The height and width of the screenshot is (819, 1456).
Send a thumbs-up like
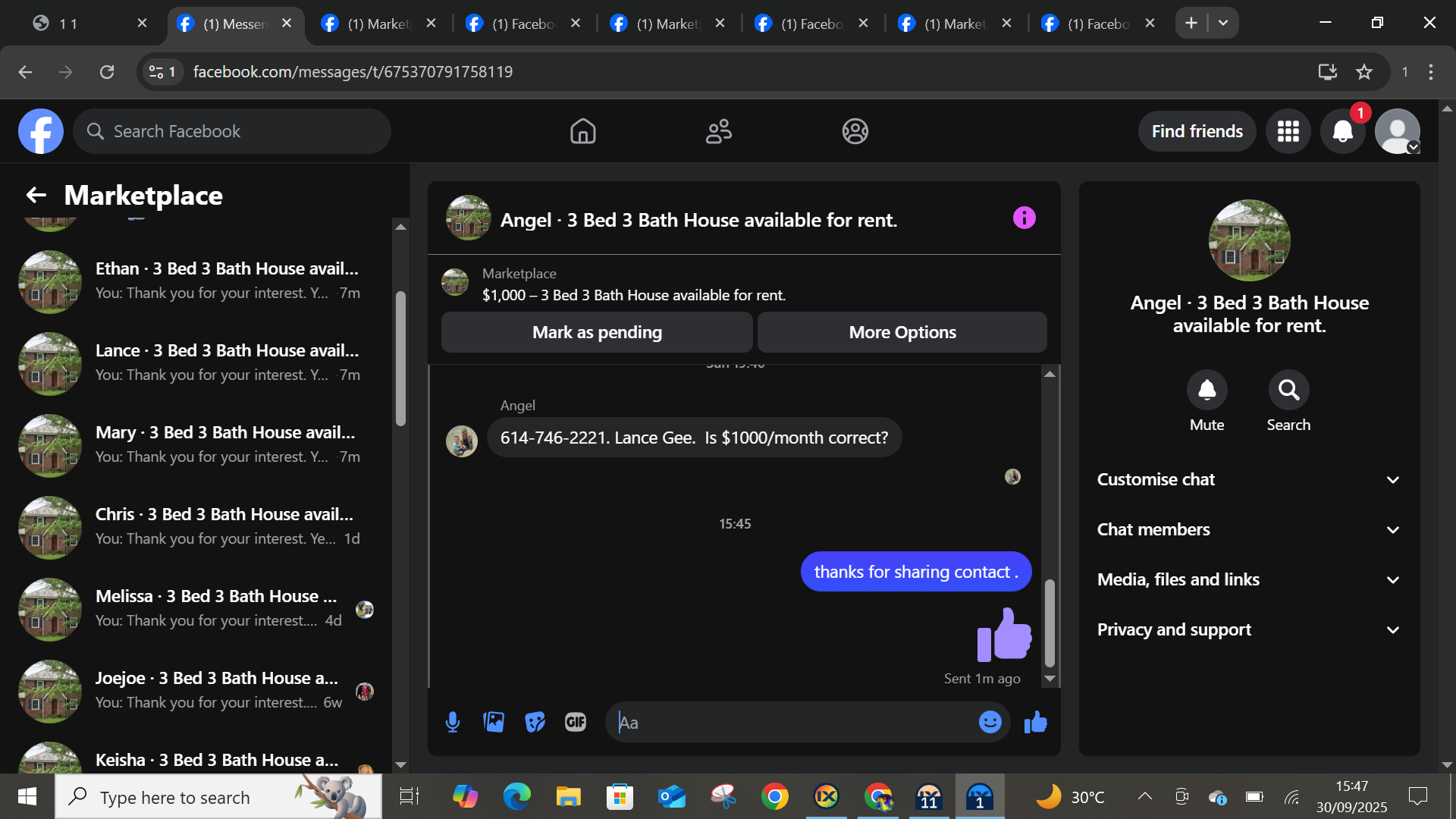tap(1035, 723)
